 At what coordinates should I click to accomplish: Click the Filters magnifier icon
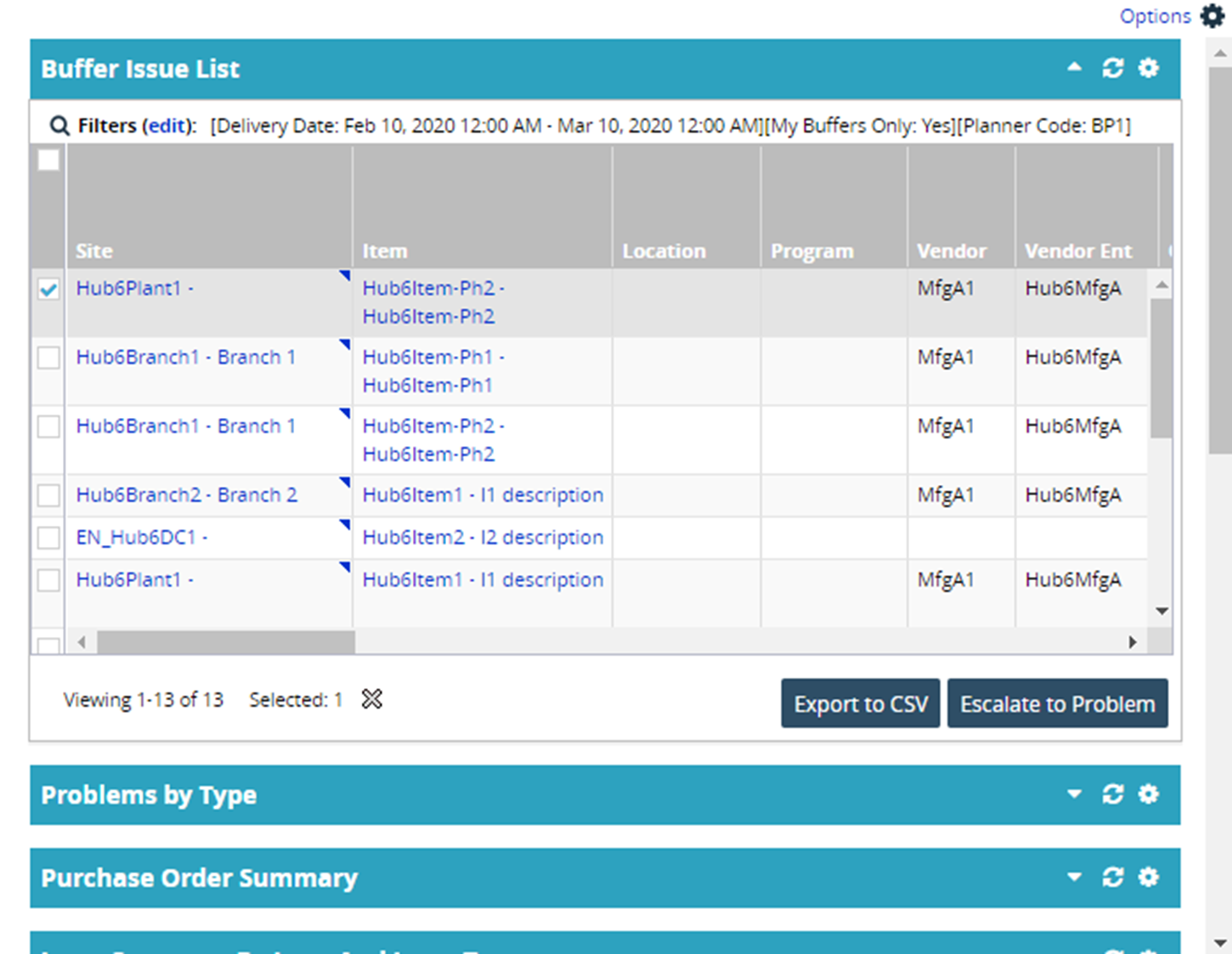click(x=59, y=126)
